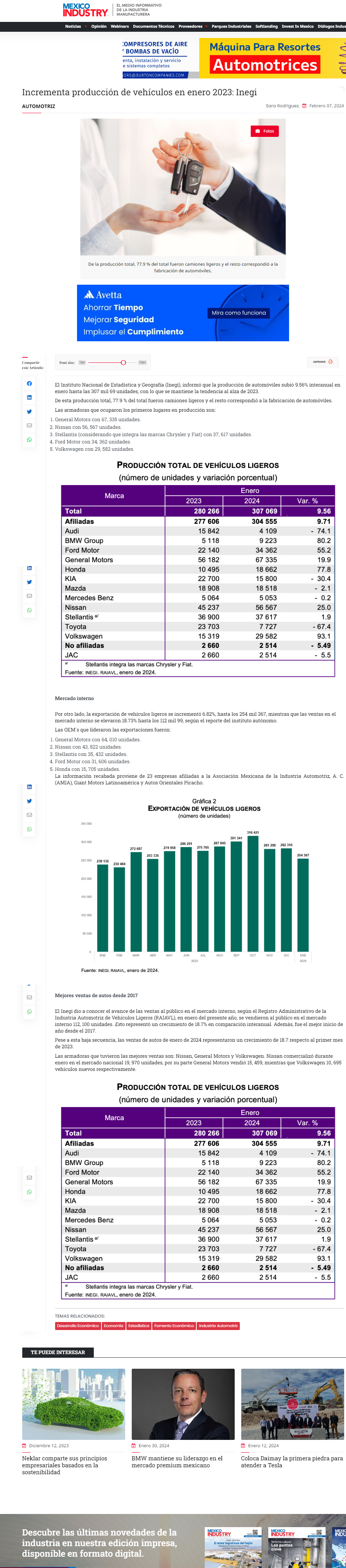Open the Webinars menu item
Screen dimensions: 346x1568
click(x=119, y=27)
